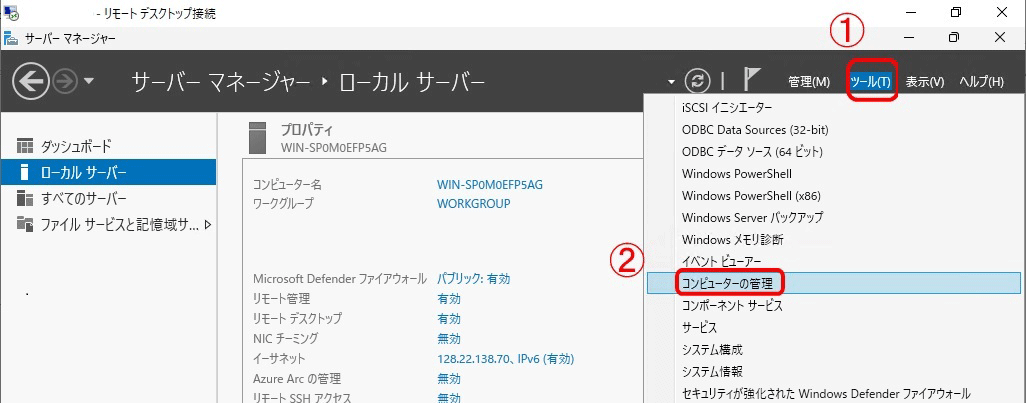Open the 管理(M) menu
This screenshot has height=403, width=1026.
coord(809,82)
